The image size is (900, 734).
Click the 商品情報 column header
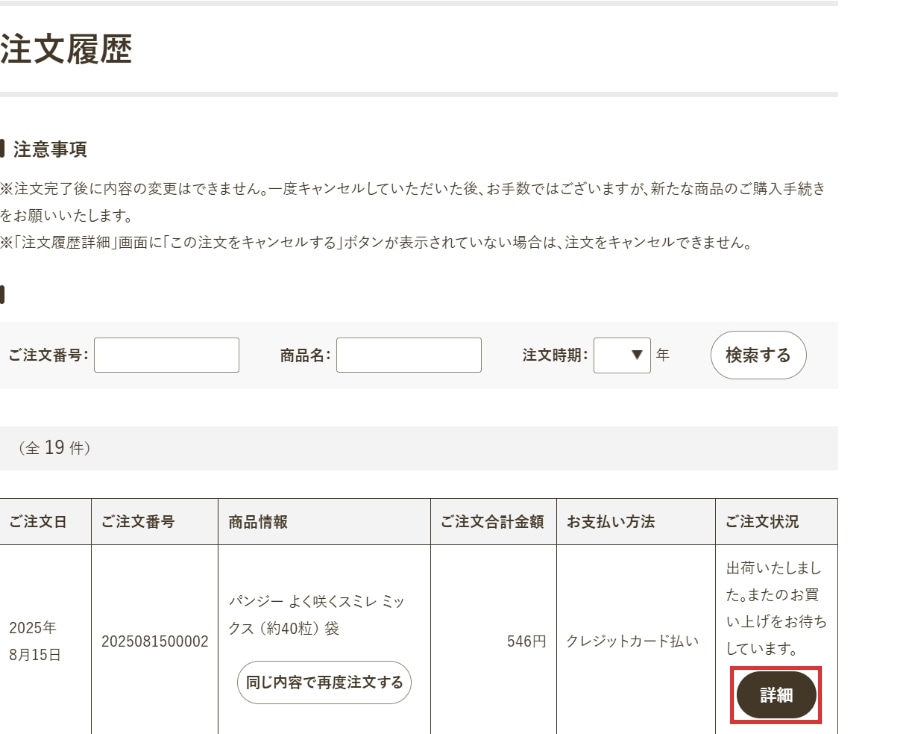(253, 521)
